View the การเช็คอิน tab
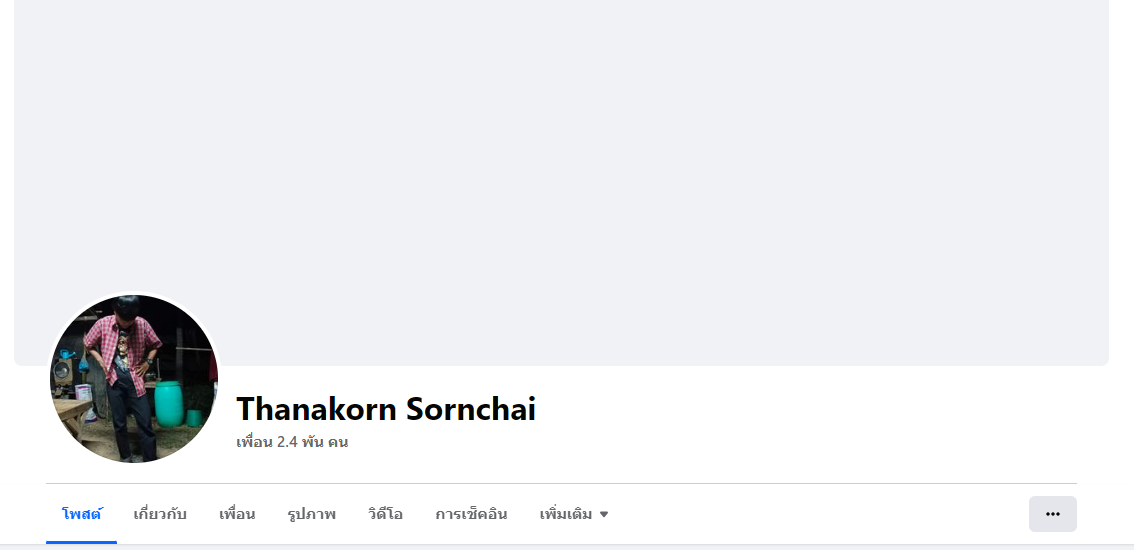Viewport: 1134px width, 550px height. tap(471, 515)
